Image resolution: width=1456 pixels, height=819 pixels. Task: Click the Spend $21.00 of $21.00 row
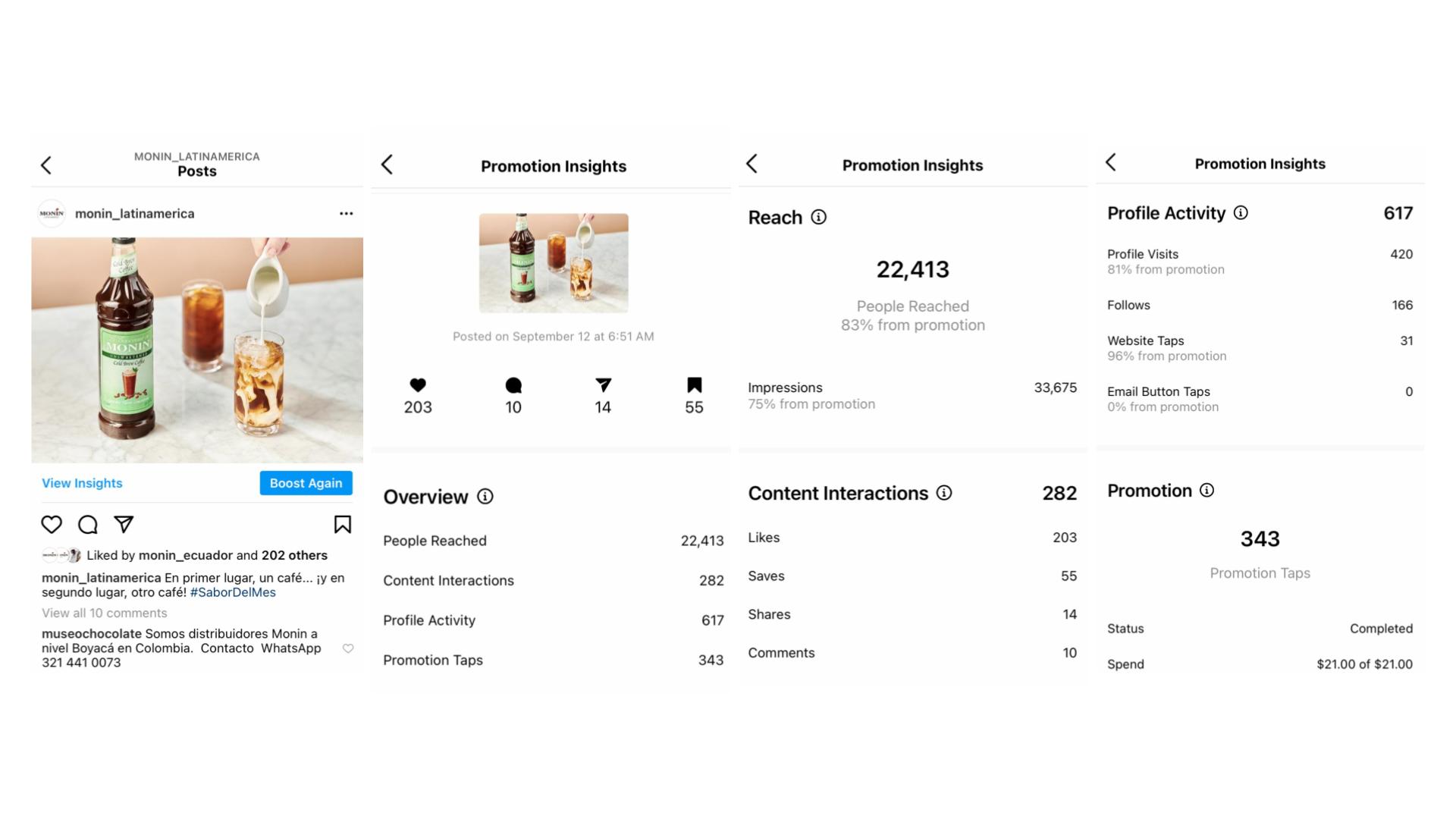tap(1260, 664)
